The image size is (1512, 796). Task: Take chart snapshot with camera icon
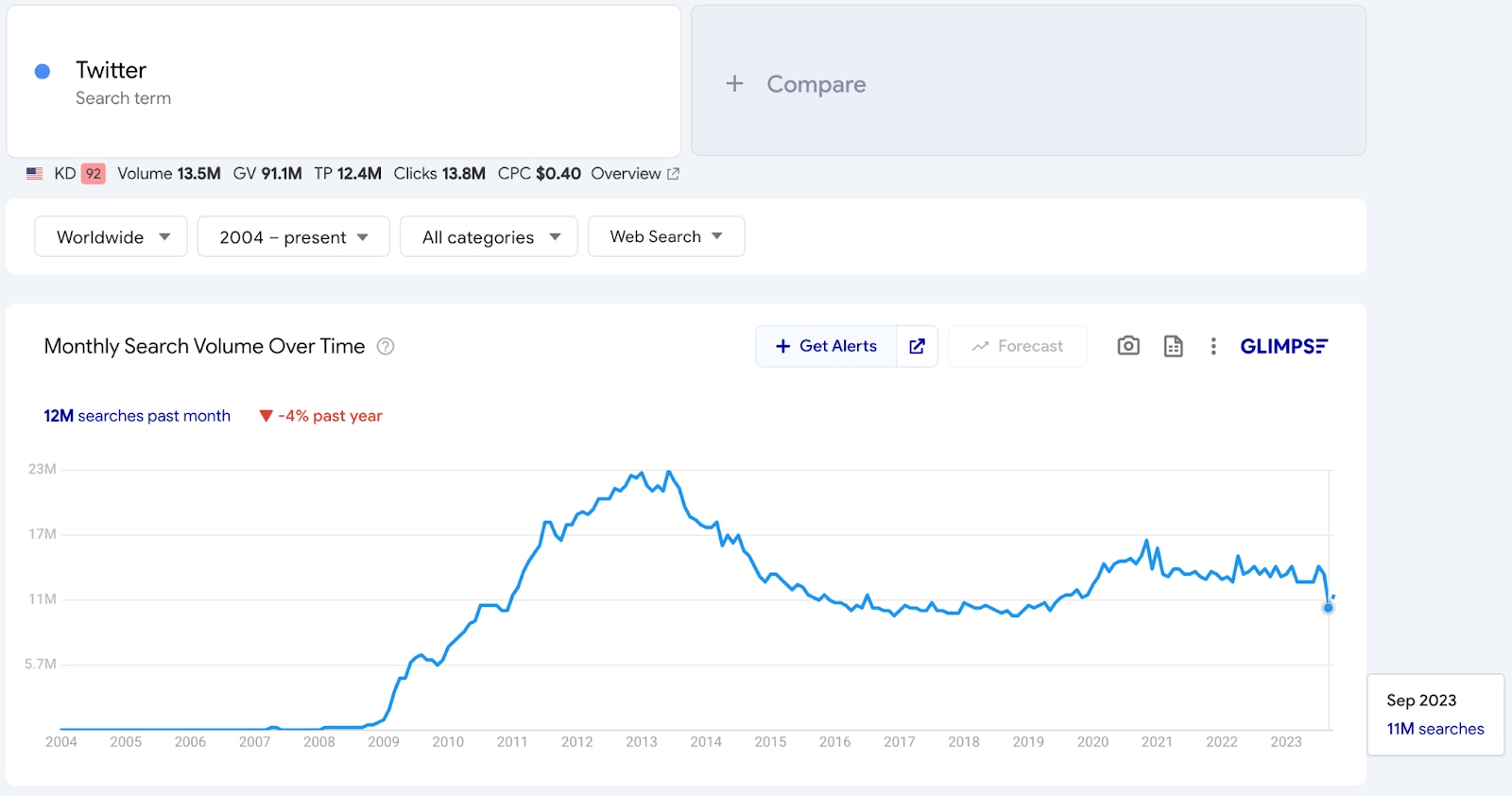click(1128, 346)
